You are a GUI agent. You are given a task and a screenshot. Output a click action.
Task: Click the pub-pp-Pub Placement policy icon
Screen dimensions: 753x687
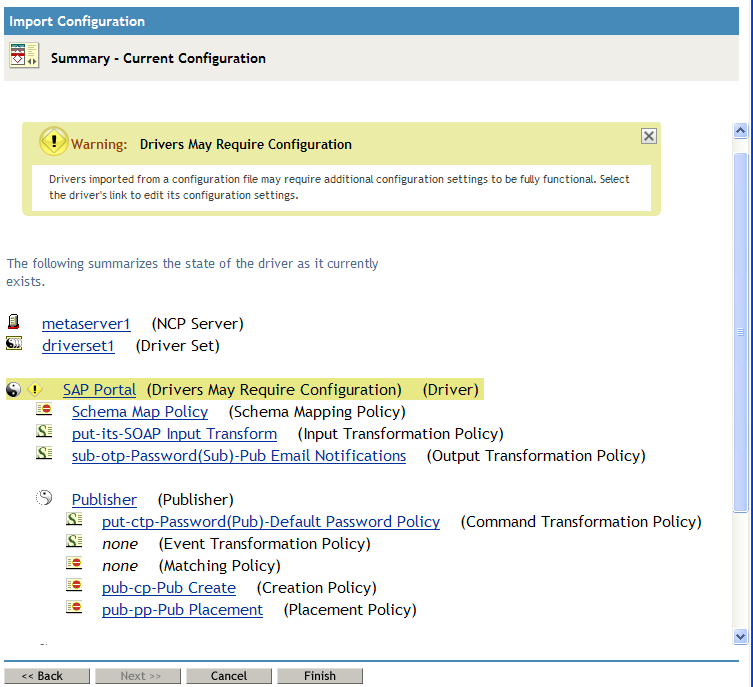tap(74, 608)
